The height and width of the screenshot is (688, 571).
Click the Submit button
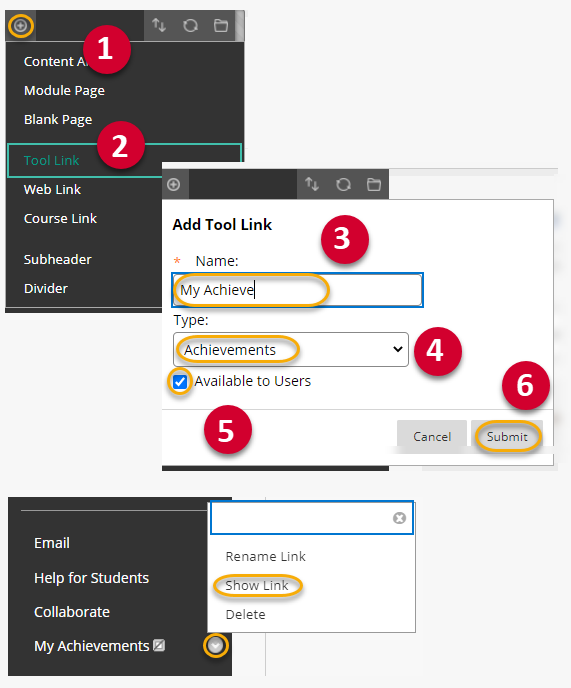click(507, 437)
